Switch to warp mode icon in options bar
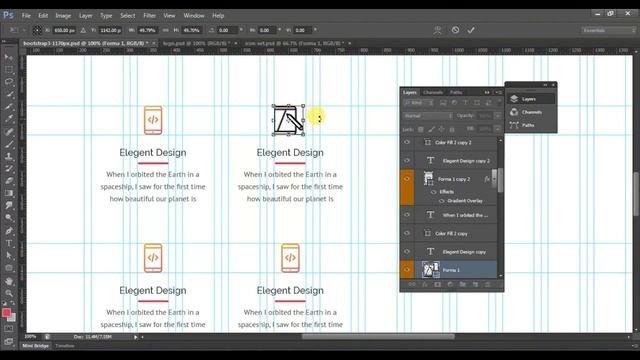 [x=437, y=30]
